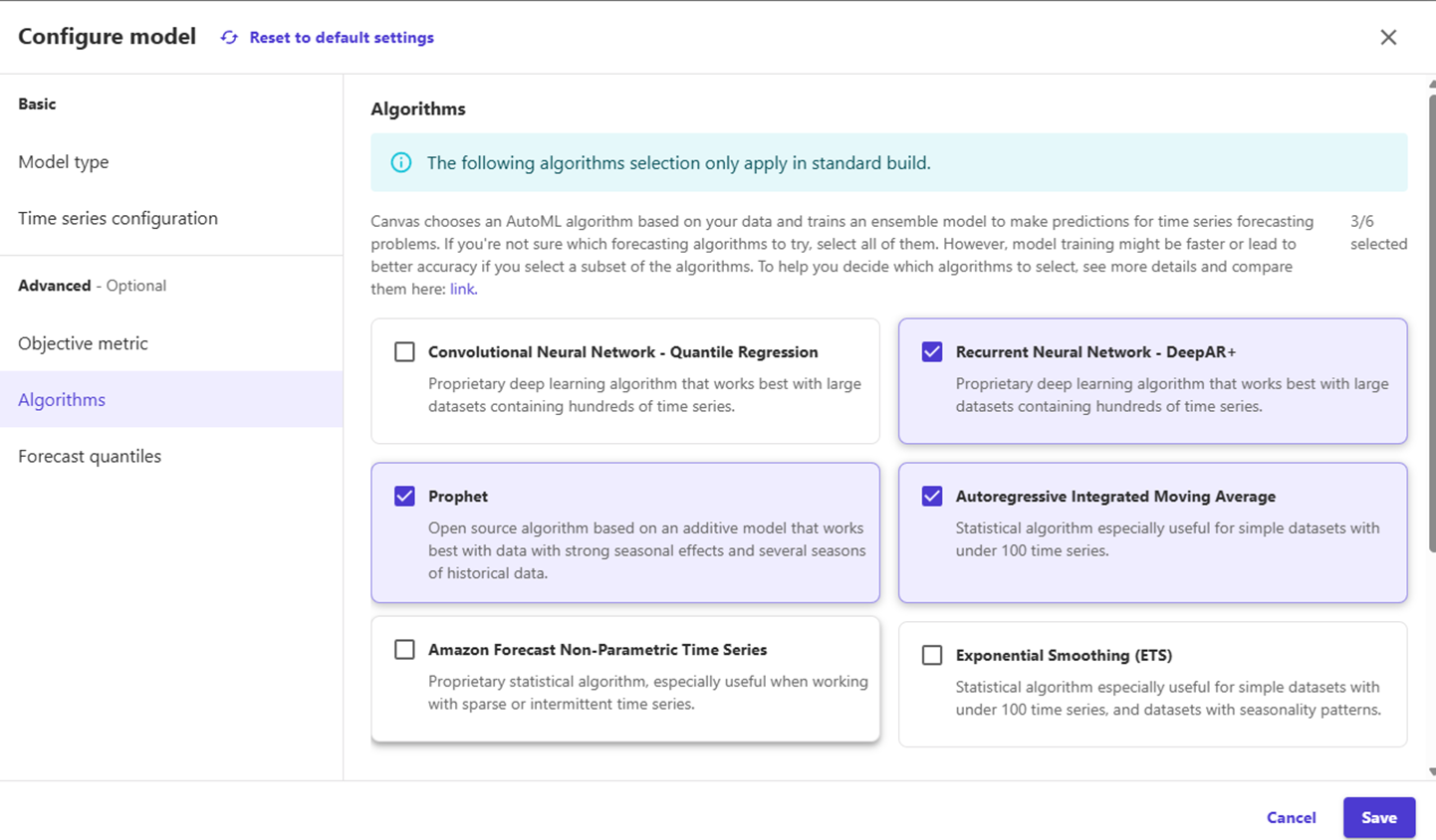Open Forecast quantiles settings
1436x840 pixels.
tap(90, 456)
